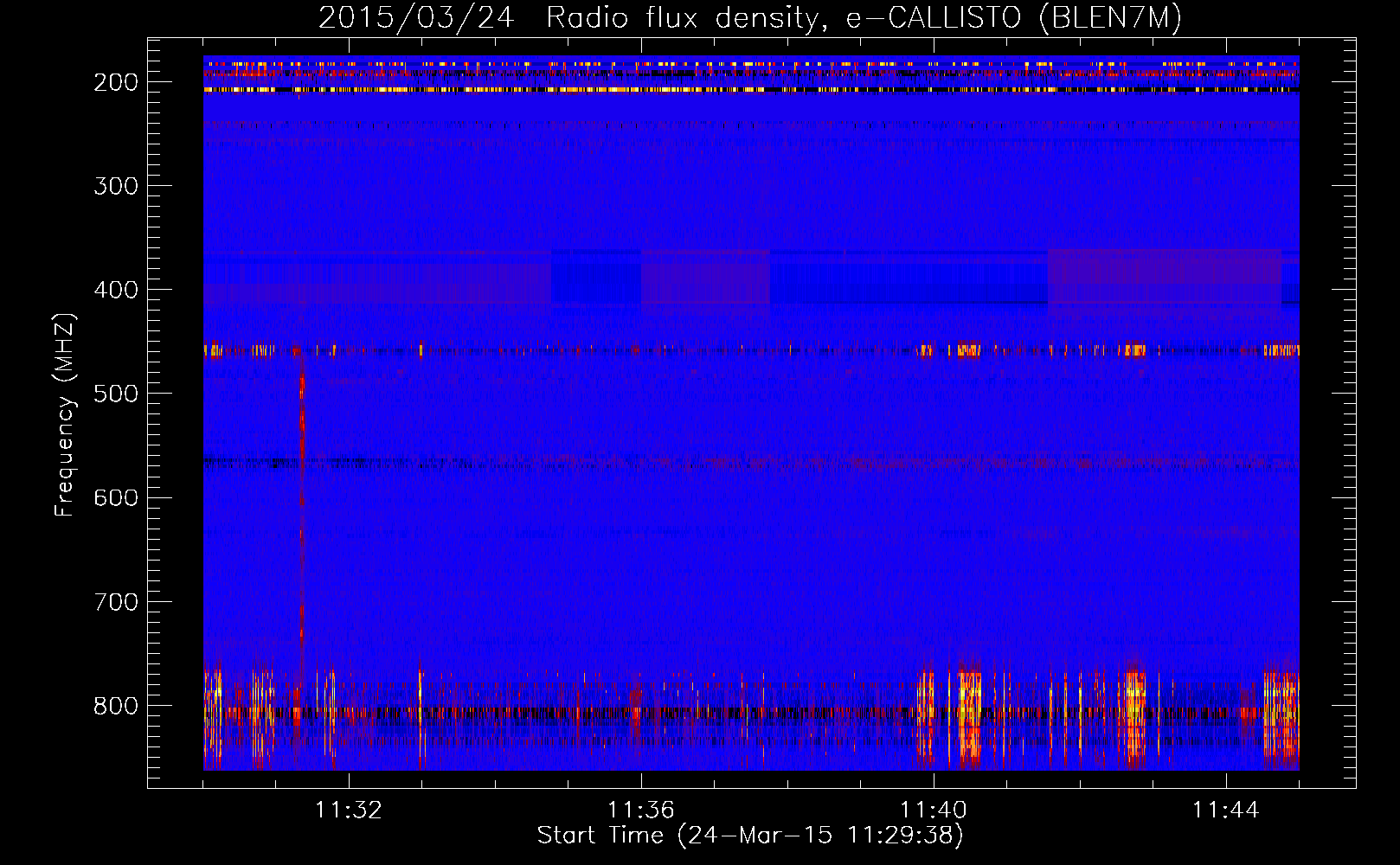The width and height of the screenshot is (1400, 865).
Task: Click the 200 frequency tick label
Action: click(x=116, y=82)
